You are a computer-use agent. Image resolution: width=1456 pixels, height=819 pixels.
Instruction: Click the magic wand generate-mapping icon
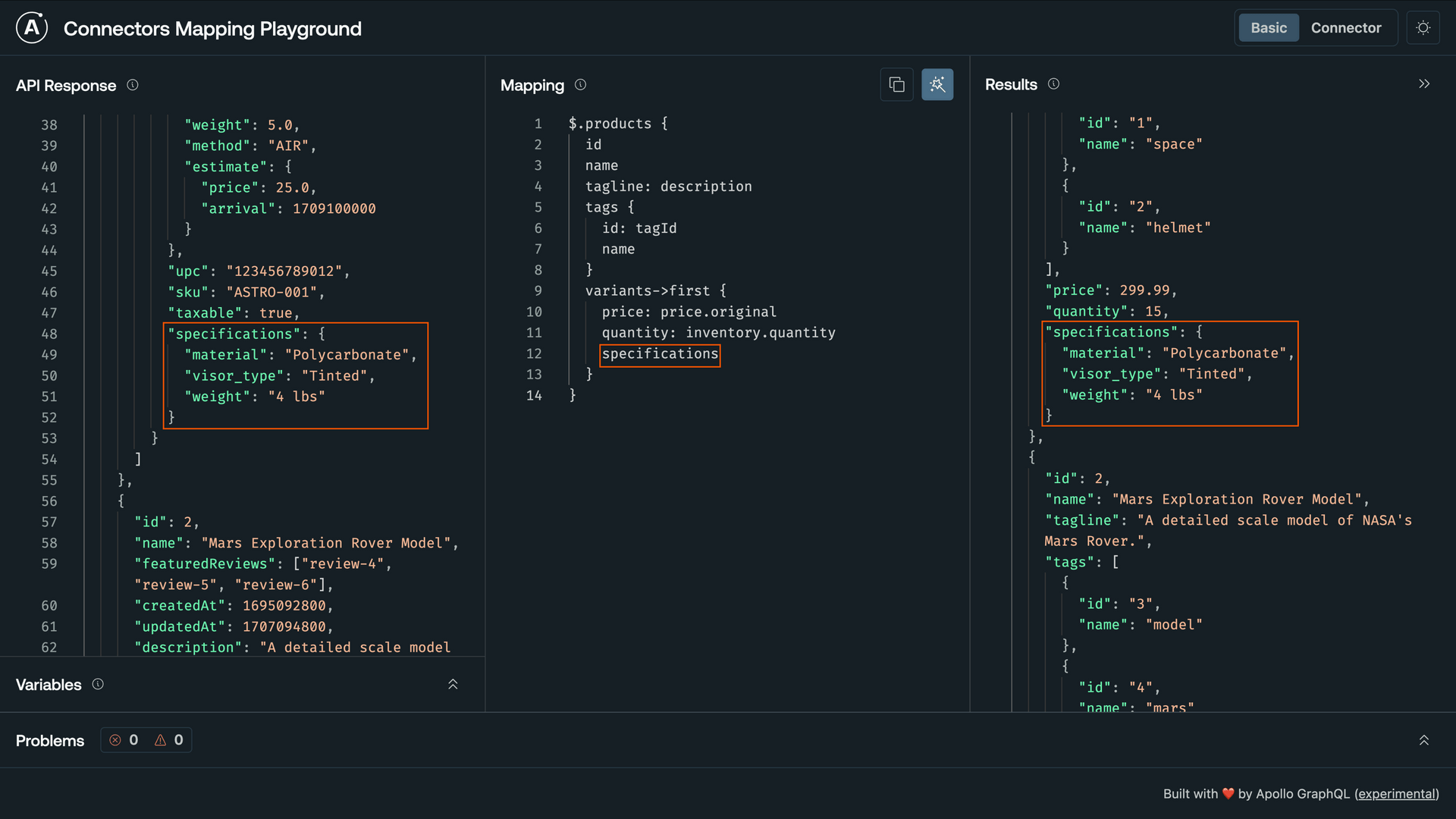[x=937, y=84]
